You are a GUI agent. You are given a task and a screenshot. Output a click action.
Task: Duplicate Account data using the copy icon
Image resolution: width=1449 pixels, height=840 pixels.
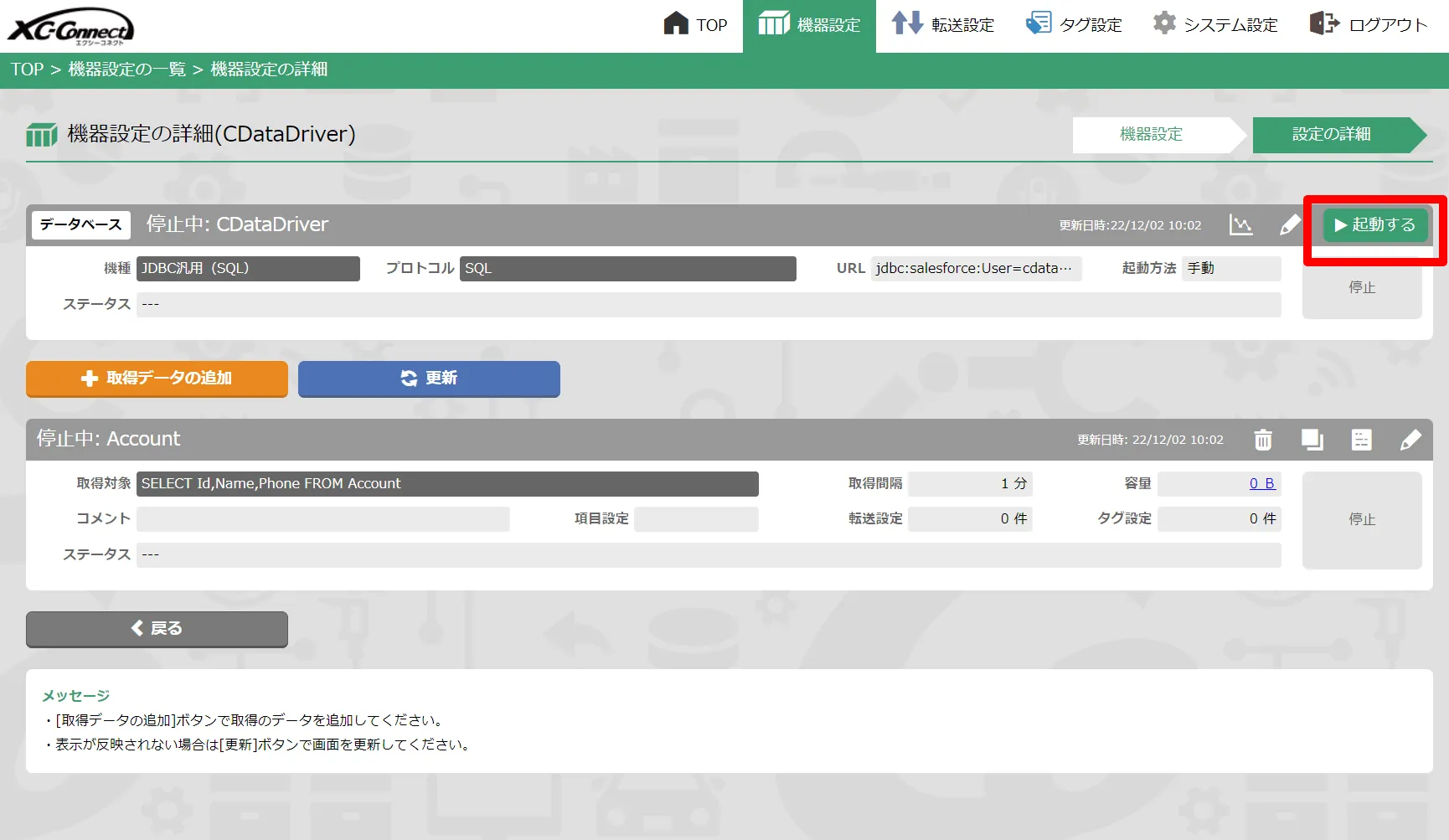tap(1312, 439)
